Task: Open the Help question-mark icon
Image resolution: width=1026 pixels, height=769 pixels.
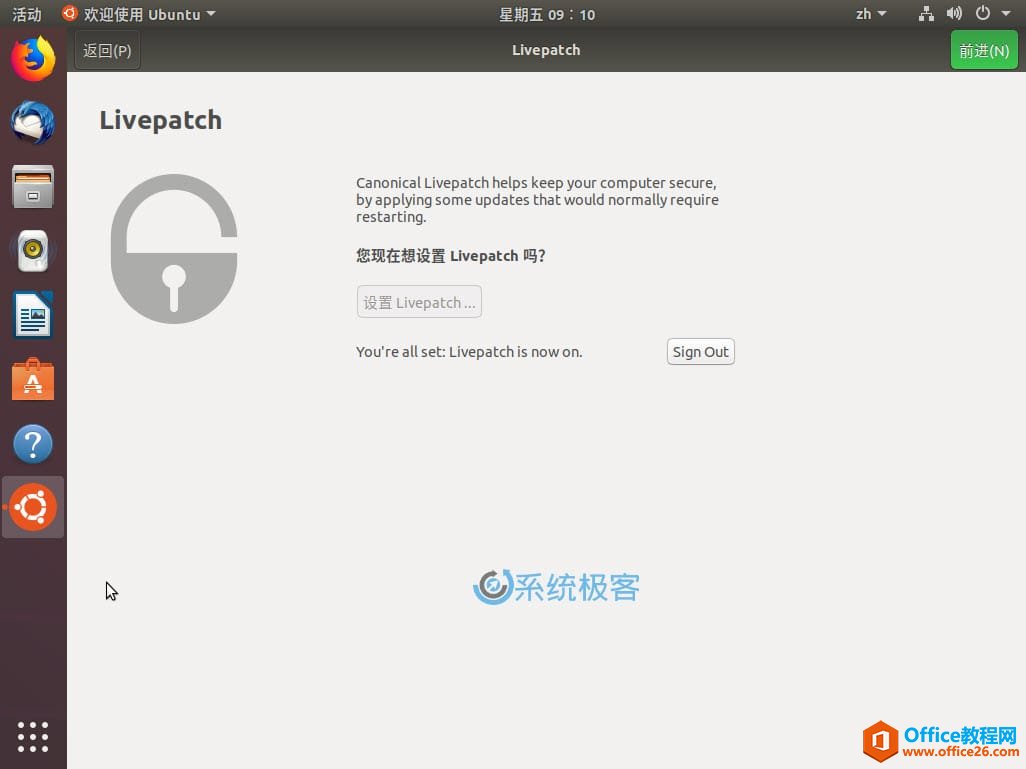Action: coord(33,444)
